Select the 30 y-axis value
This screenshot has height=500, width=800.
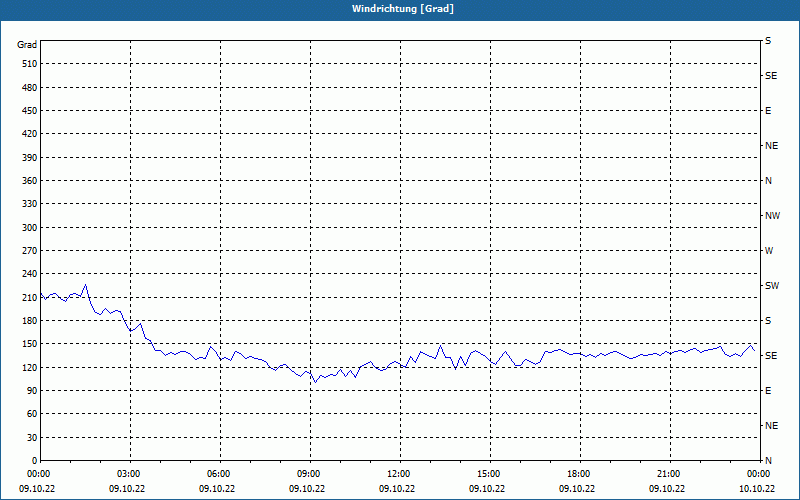32,438
